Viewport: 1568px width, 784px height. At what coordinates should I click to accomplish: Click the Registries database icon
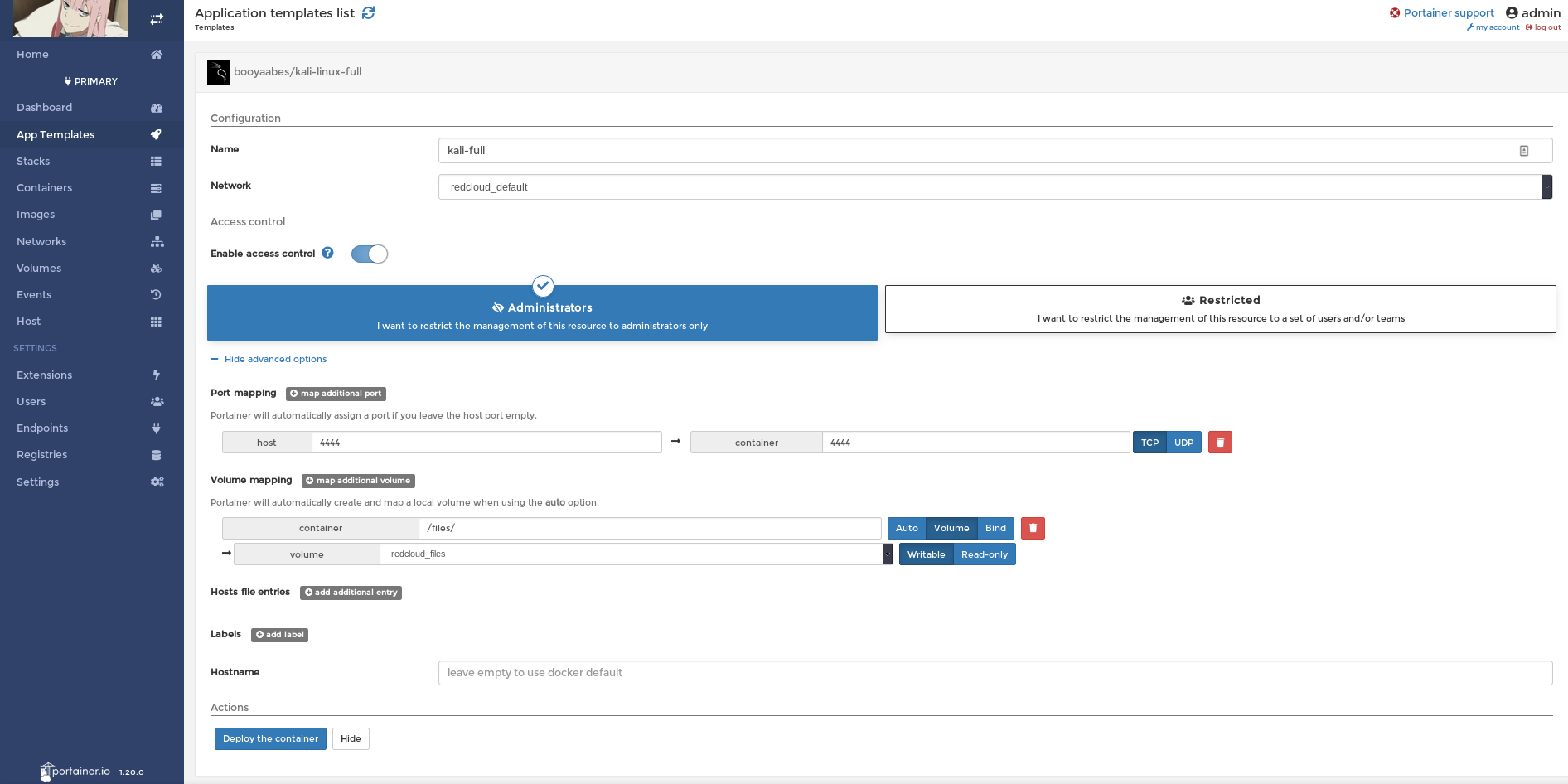click(x=156, y=455)
